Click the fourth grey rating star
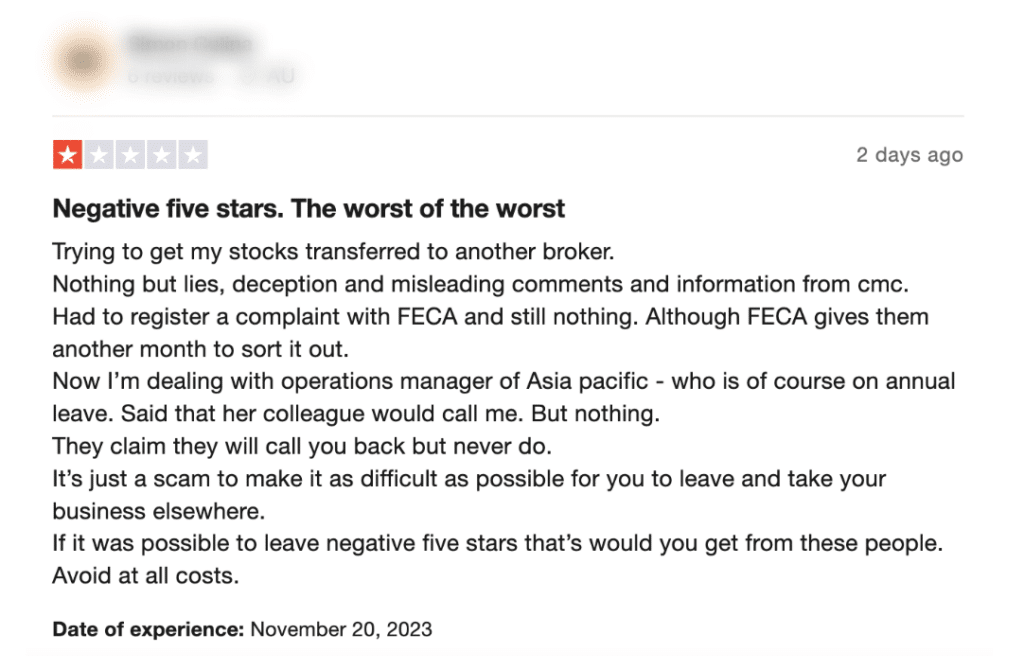The height and width of the screenshot is (670, 1024). [x=161, y=155]
